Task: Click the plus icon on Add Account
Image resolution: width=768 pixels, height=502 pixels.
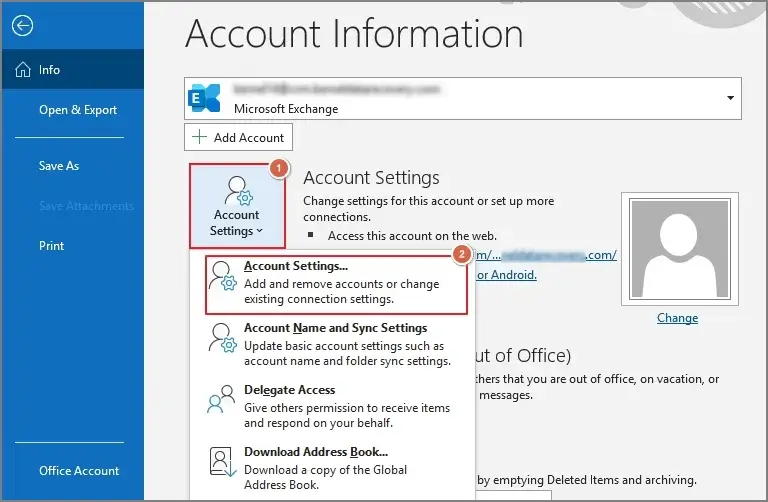Action: tap(199, 137)
